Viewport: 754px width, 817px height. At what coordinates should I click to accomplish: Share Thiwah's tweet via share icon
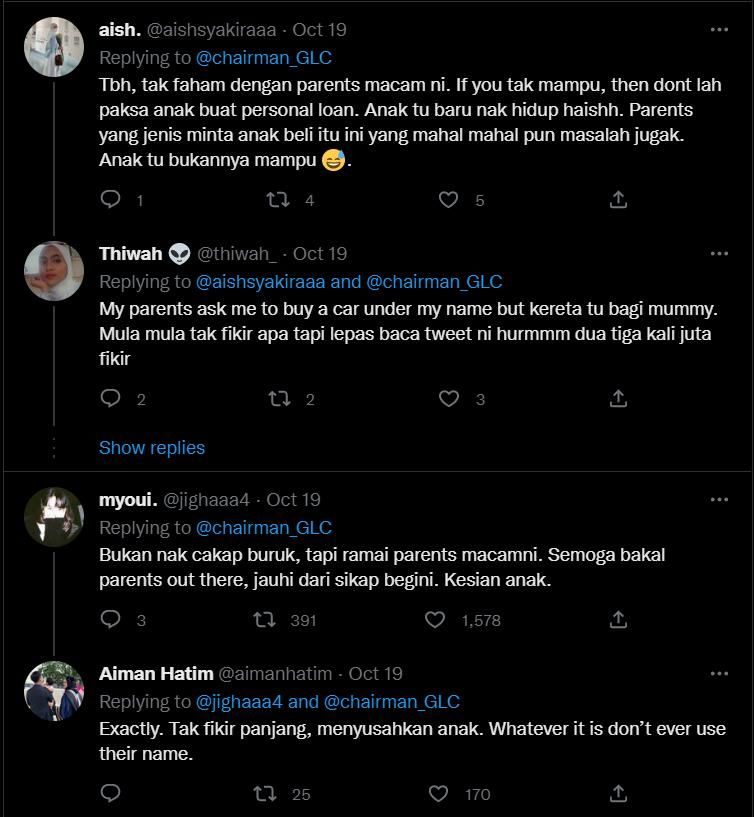pyautogui.click(x=618, y=399)
